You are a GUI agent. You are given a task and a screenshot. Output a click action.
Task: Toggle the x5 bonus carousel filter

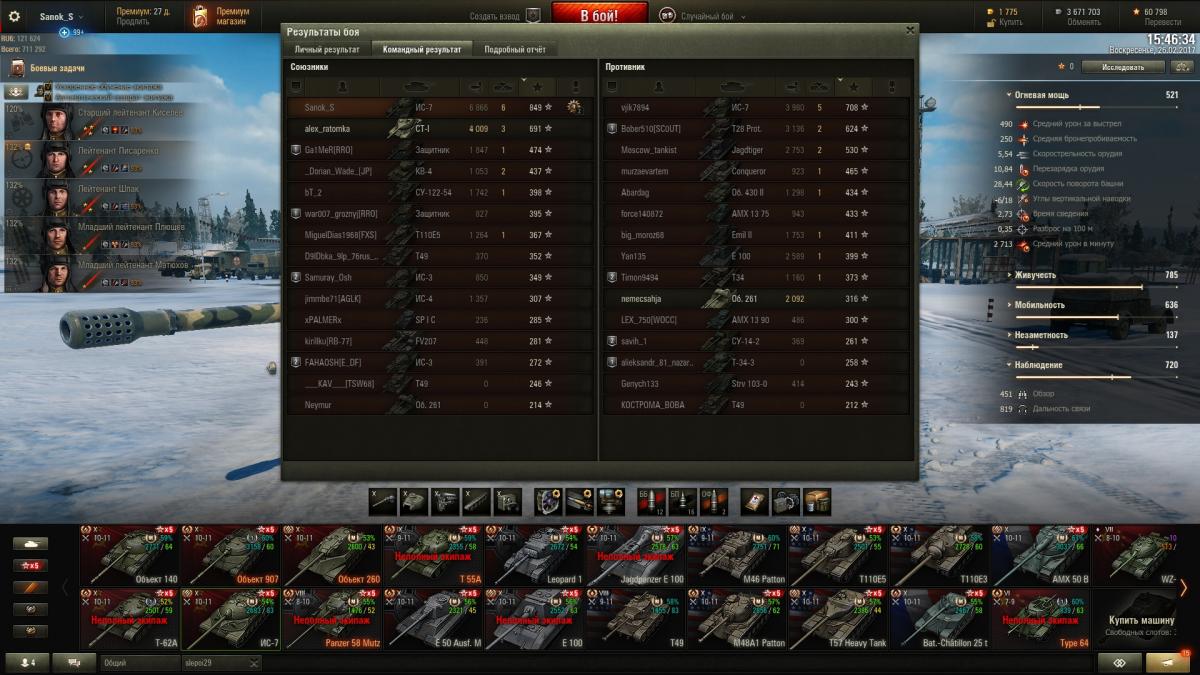click(x=30, y=565)
